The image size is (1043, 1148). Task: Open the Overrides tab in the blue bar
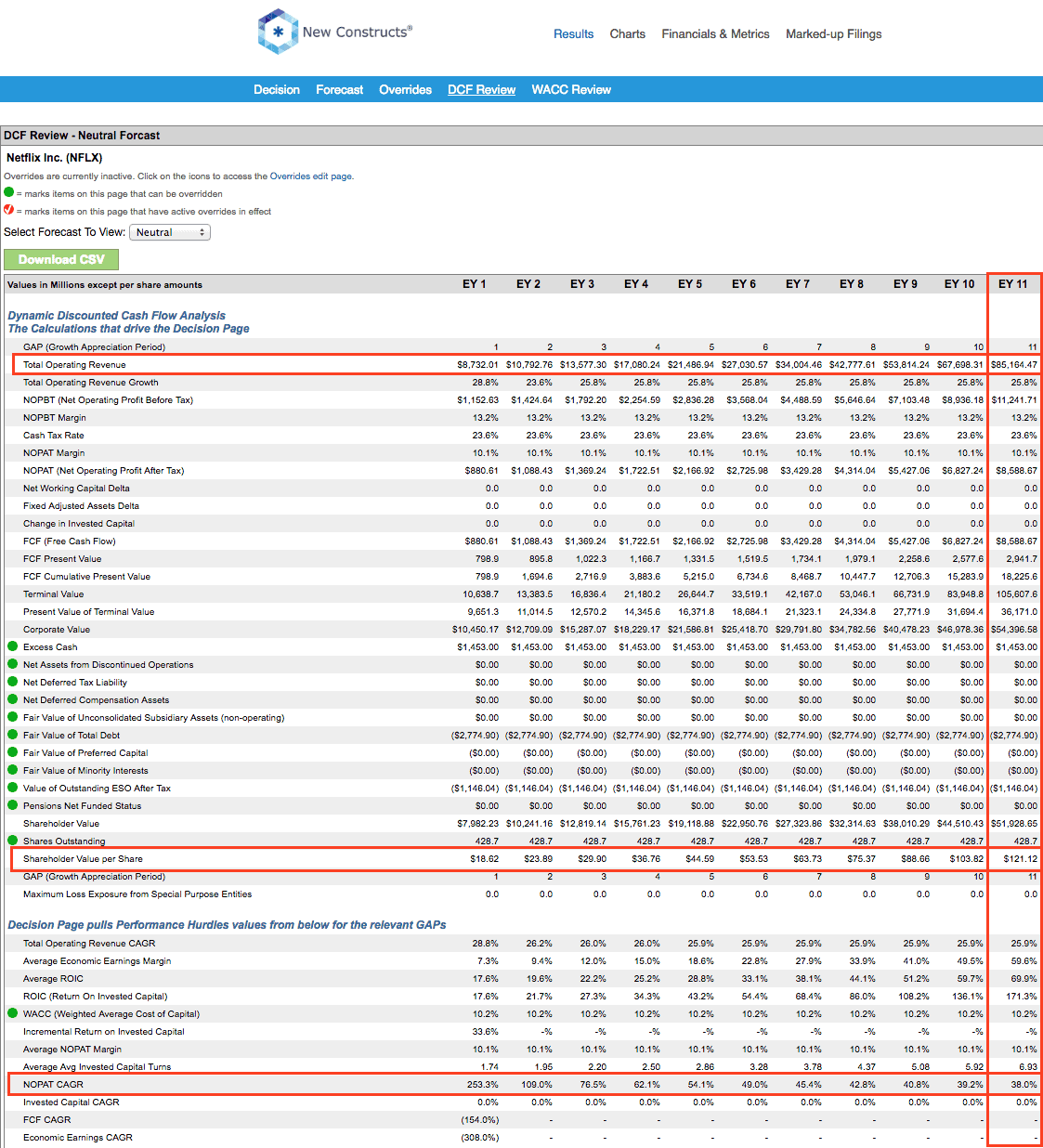(x=405, y=90)
